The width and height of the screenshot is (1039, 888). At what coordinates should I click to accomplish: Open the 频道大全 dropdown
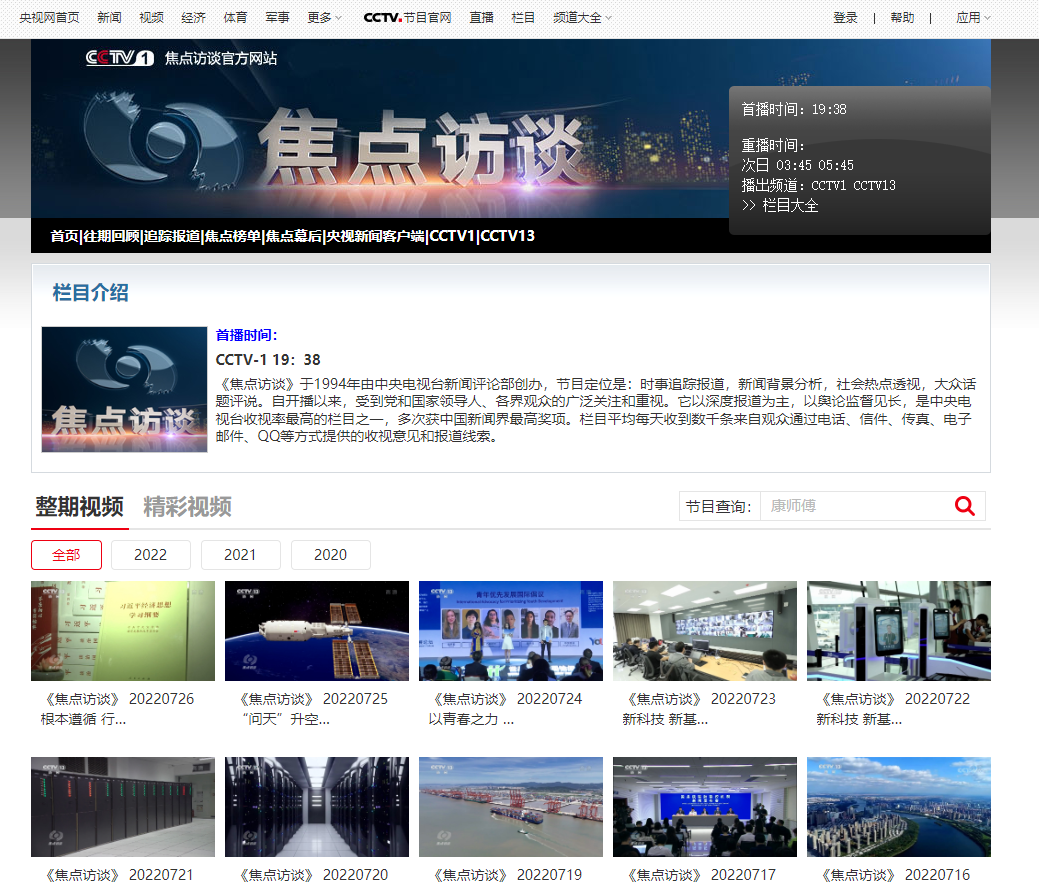[582, 17]
